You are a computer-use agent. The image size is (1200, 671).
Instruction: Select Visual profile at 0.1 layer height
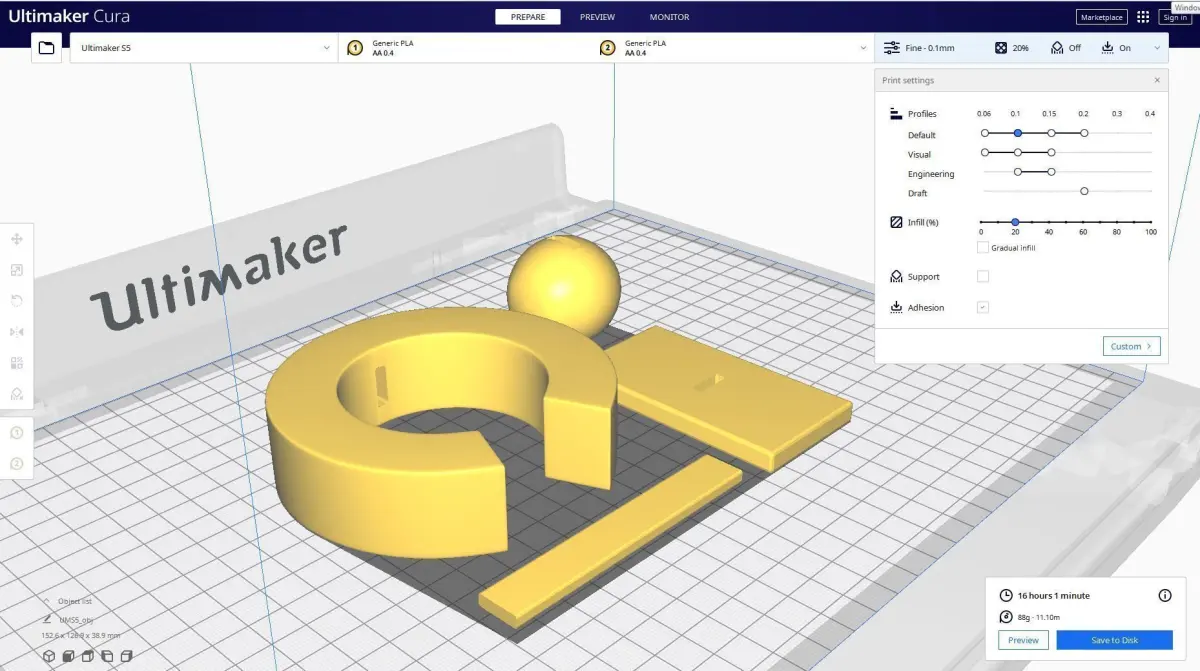(x=1017, y=152)
